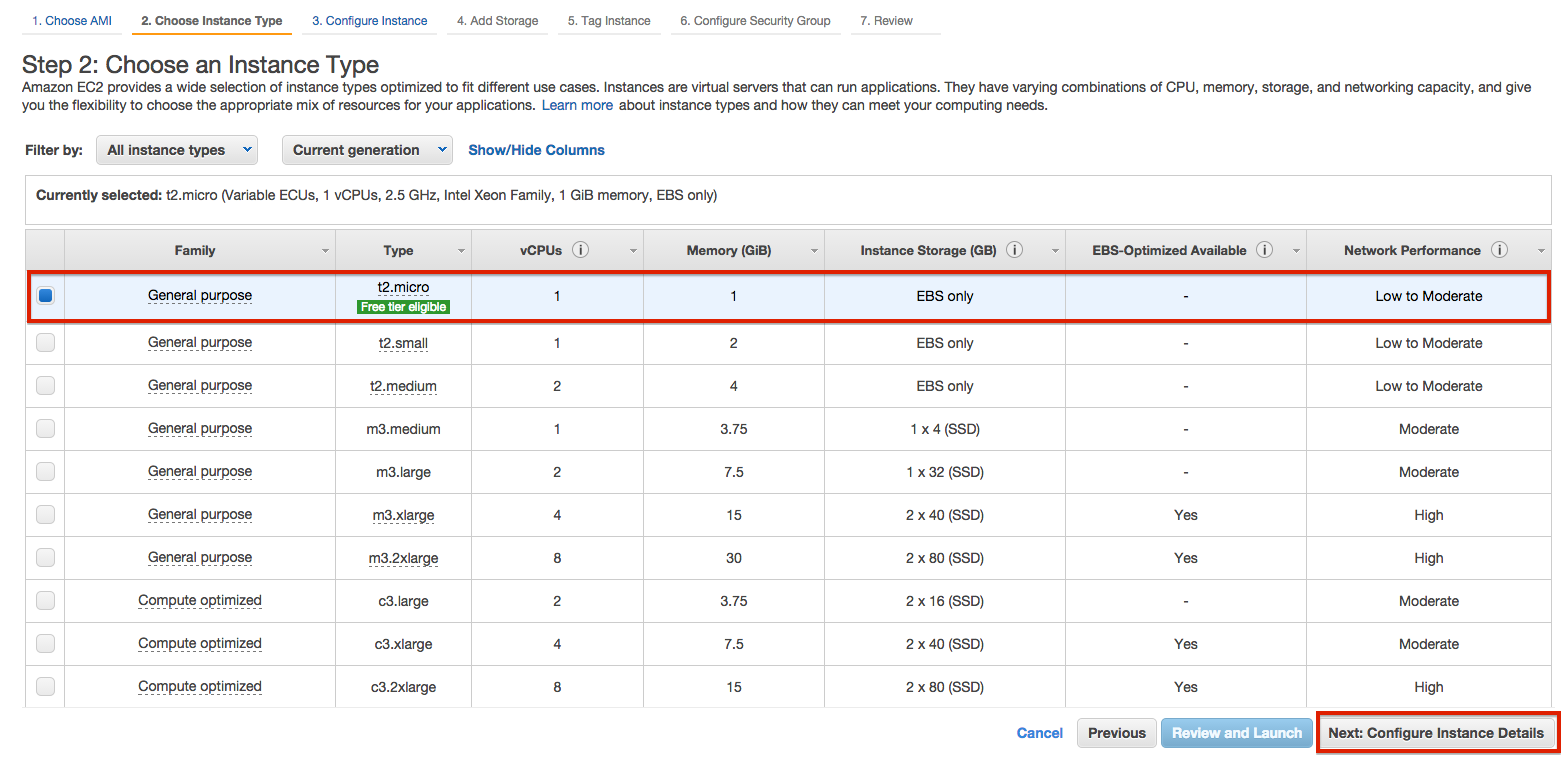The image size is (1564, 761).
Task: Click the c3.large type name
Action: point(403,601)
